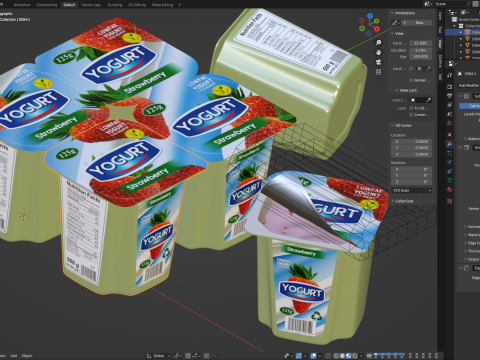Switch to the Scripting workspace tab

(x=115, y=5)
